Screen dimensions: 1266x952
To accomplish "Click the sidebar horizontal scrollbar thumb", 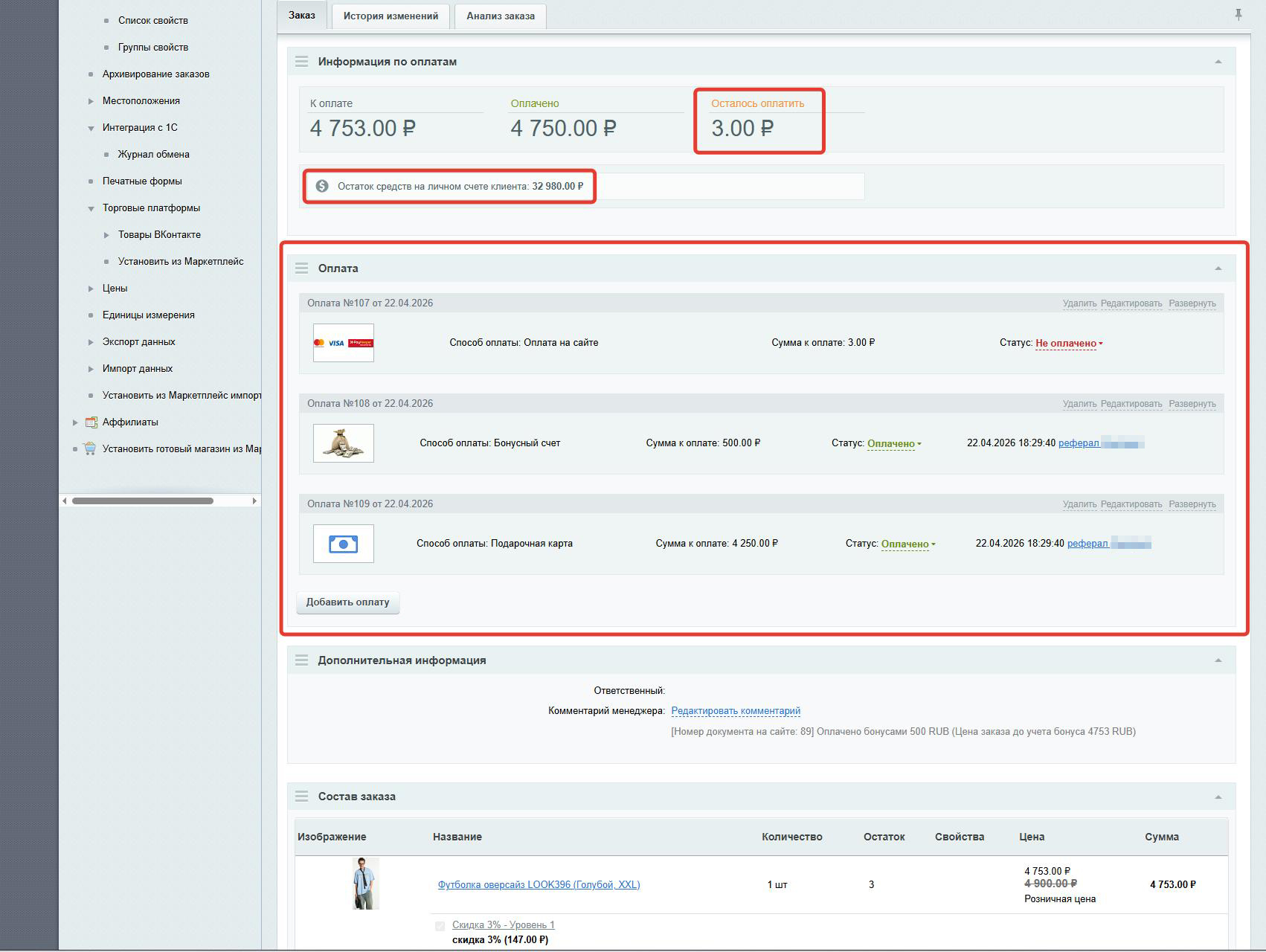I will click(x=143, y=501).
